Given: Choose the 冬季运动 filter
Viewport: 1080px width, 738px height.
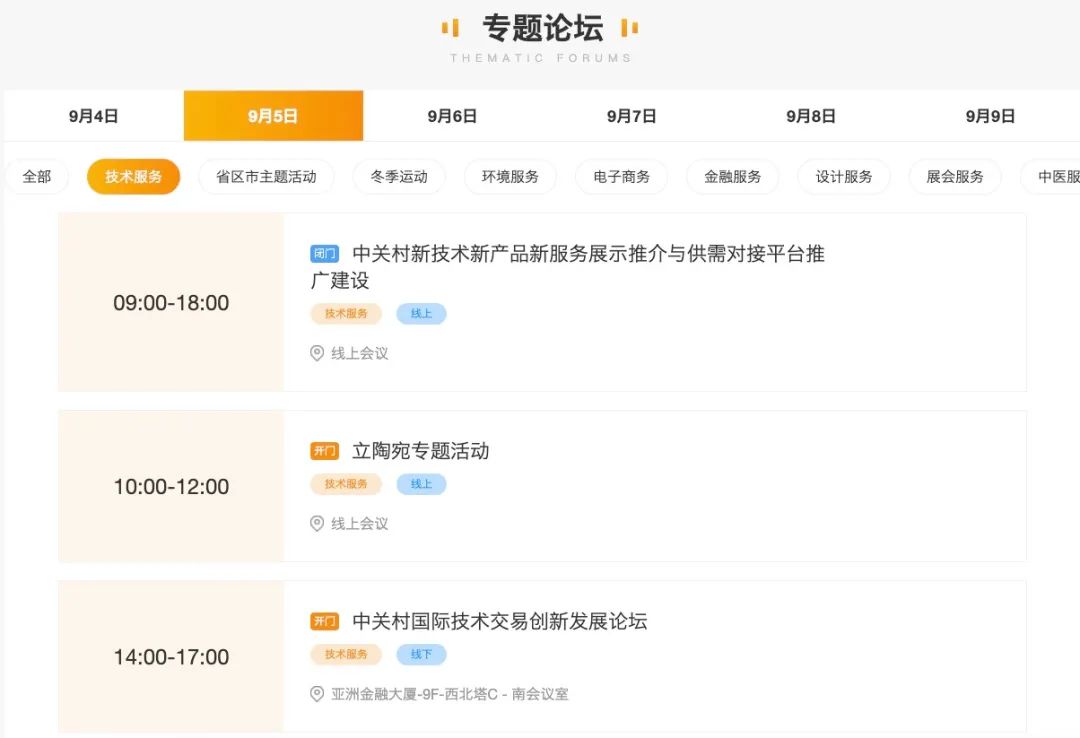Looking at the screenshot, I should (x=399, y=176).
